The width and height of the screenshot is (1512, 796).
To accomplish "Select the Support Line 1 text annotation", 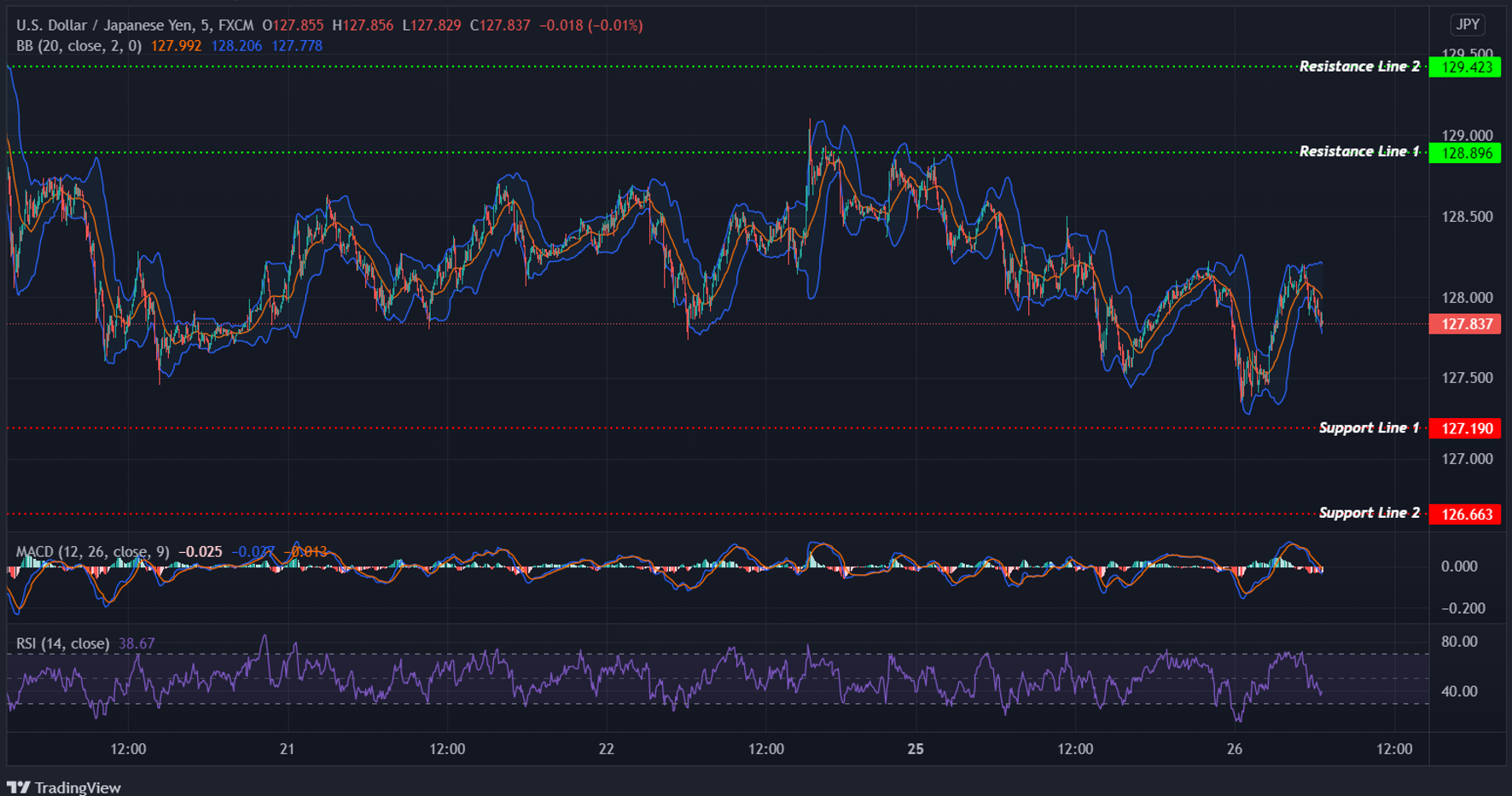I will tap(1369, 427).
